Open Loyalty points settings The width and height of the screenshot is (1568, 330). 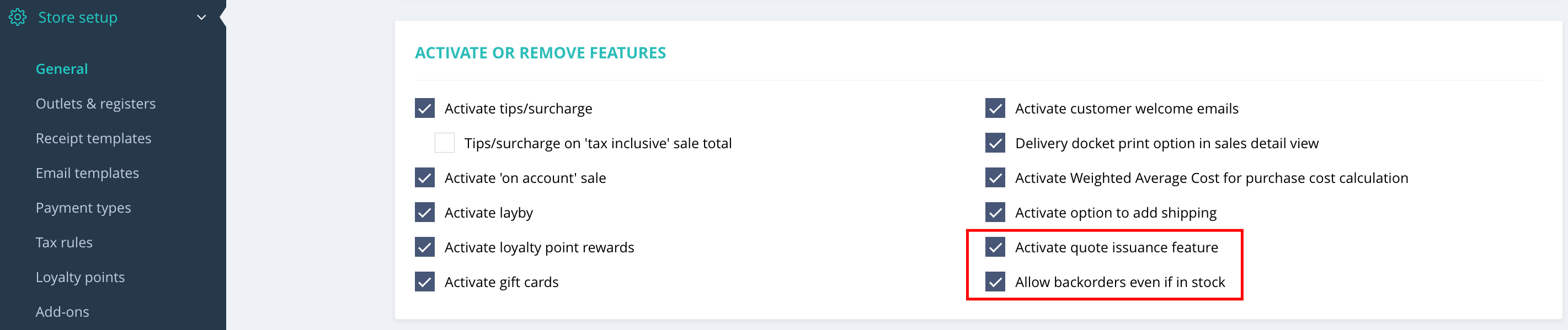tap(80, 277)
